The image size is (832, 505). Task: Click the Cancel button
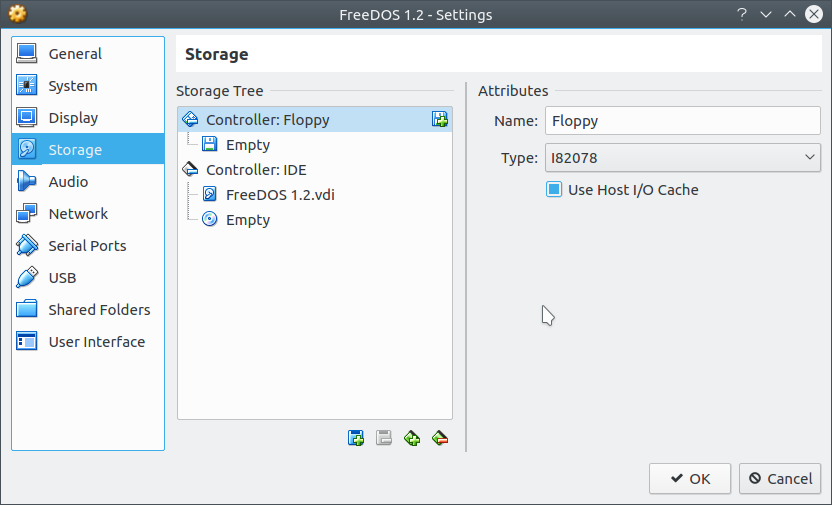point(780,478)
